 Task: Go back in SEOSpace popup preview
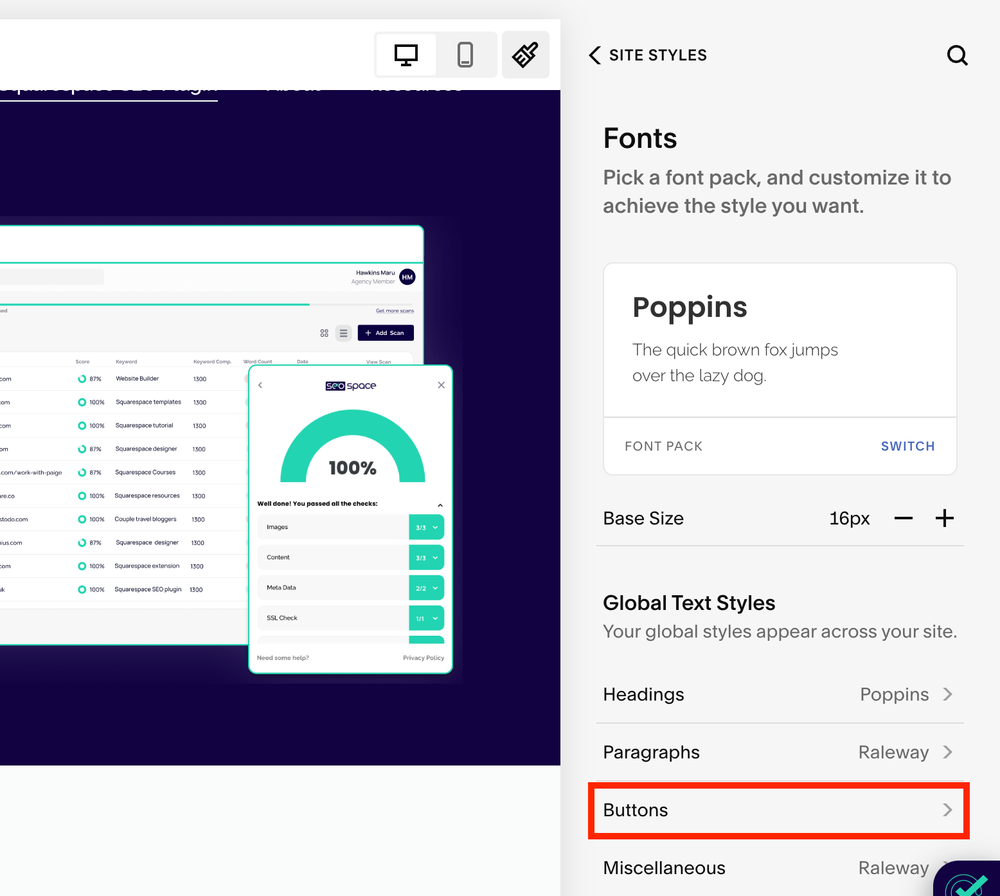coord(260,385)
